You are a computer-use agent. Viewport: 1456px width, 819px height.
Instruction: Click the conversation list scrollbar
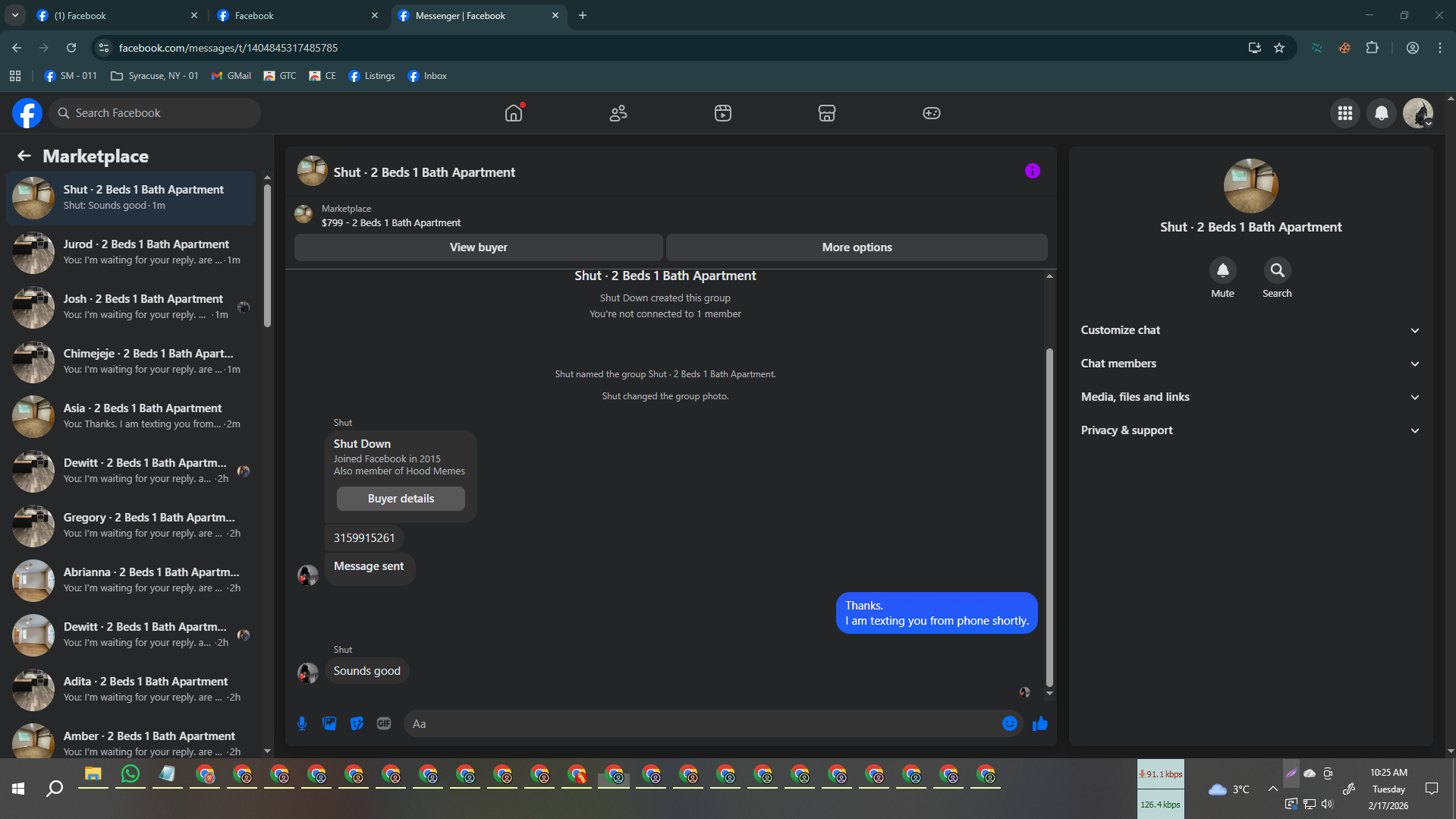(267, 255)
